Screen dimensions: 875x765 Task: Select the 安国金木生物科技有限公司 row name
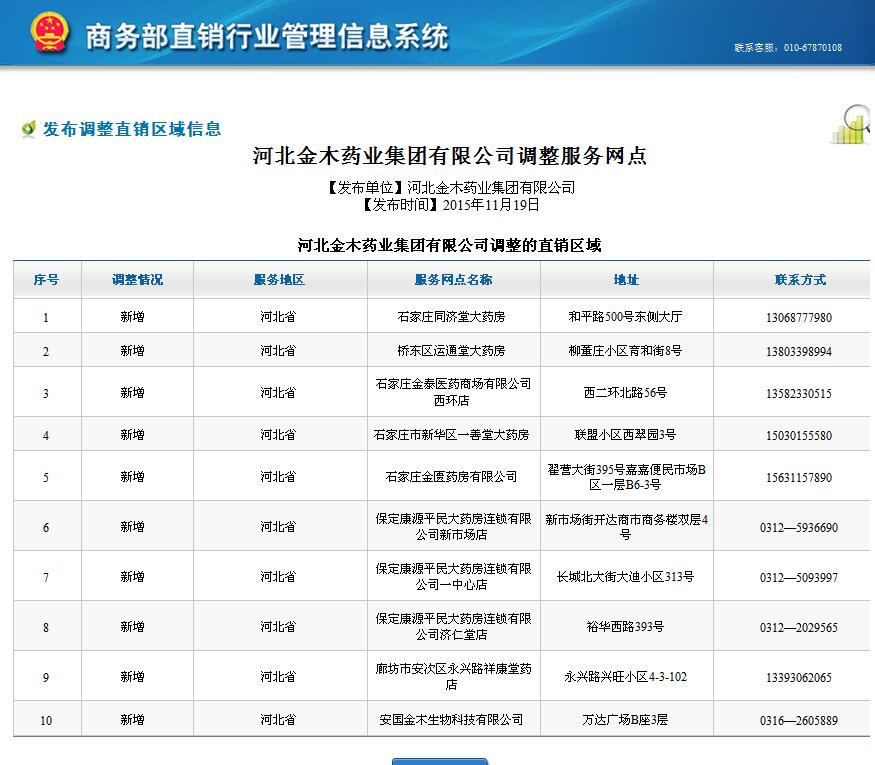point(452,720)
